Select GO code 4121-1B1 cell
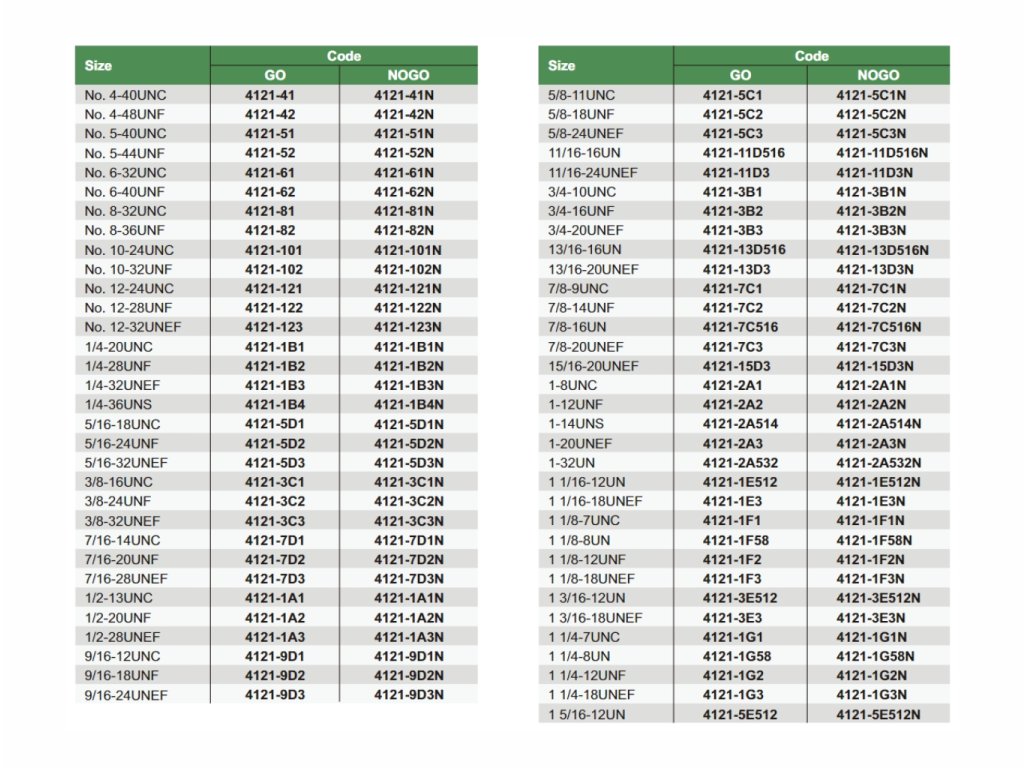The height and width of the screenshot is (768, 1024). coord(275,347)
